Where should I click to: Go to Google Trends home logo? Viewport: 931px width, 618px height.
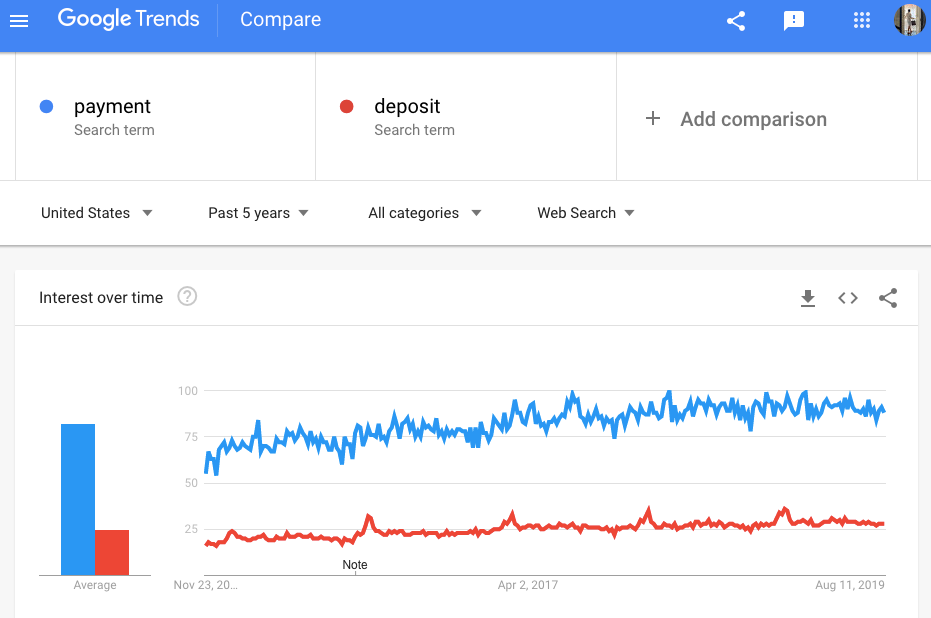(128, 20)
